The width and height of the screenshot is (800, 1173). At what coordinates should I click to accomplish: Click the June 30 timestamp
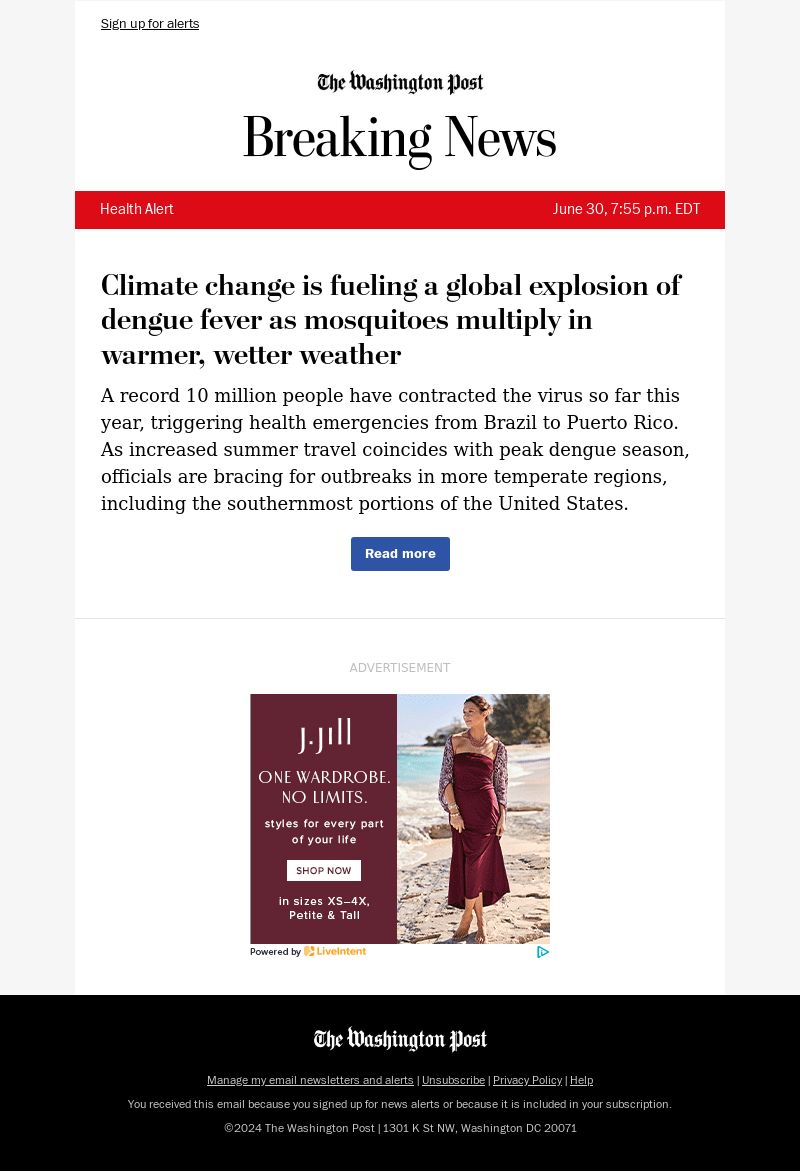(626, 210)
